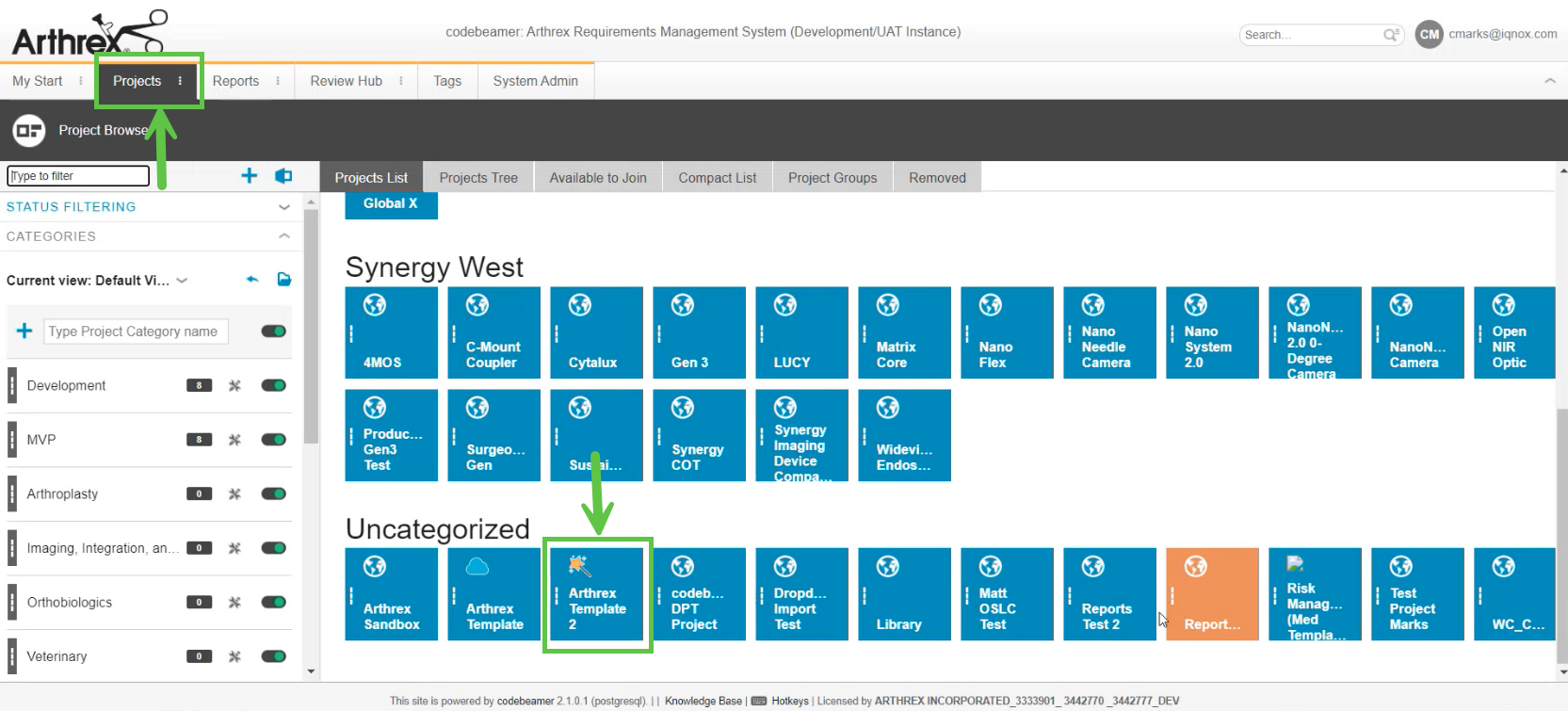Click the blue back arrow beside Current view
The width and height of the screenshot is (1568, 711).
(x=252, y=280)
